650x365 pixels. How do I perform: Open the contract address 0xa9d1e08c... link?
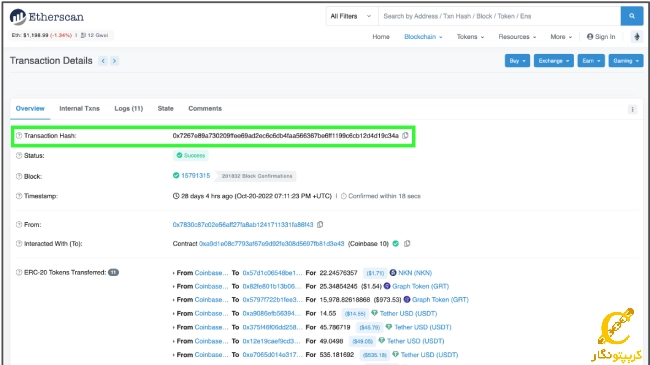tap(272, 243)
